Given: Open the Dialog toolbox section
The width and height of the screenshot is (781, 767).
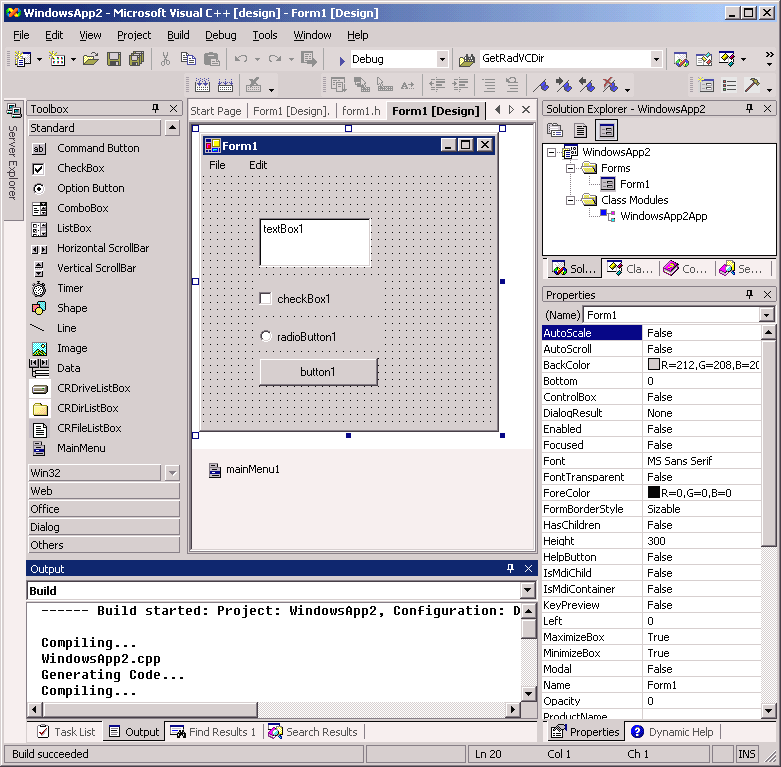Looking at the screenshot, I should [x=104, y=527].
